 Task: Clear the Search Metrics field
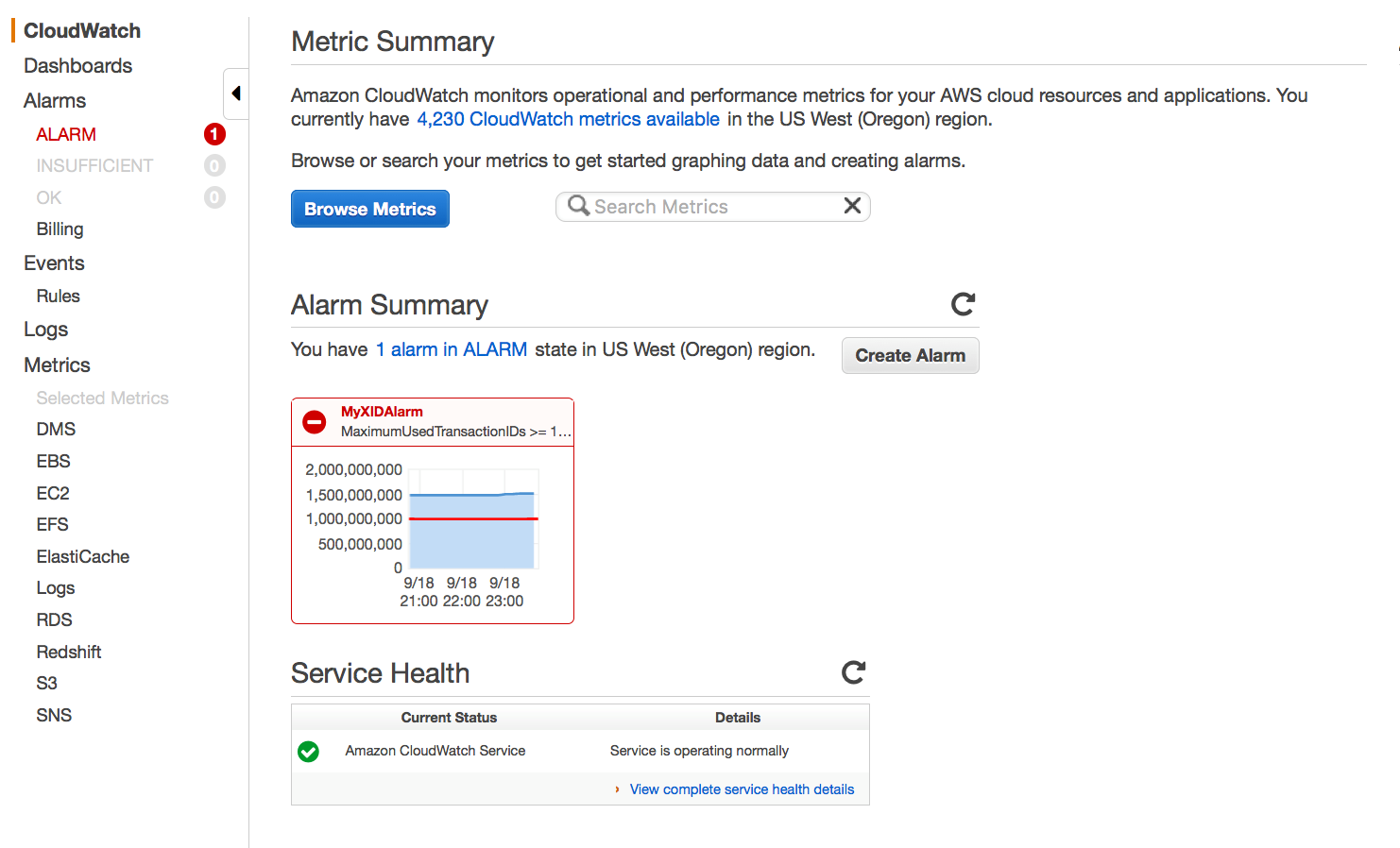(852, 206)
